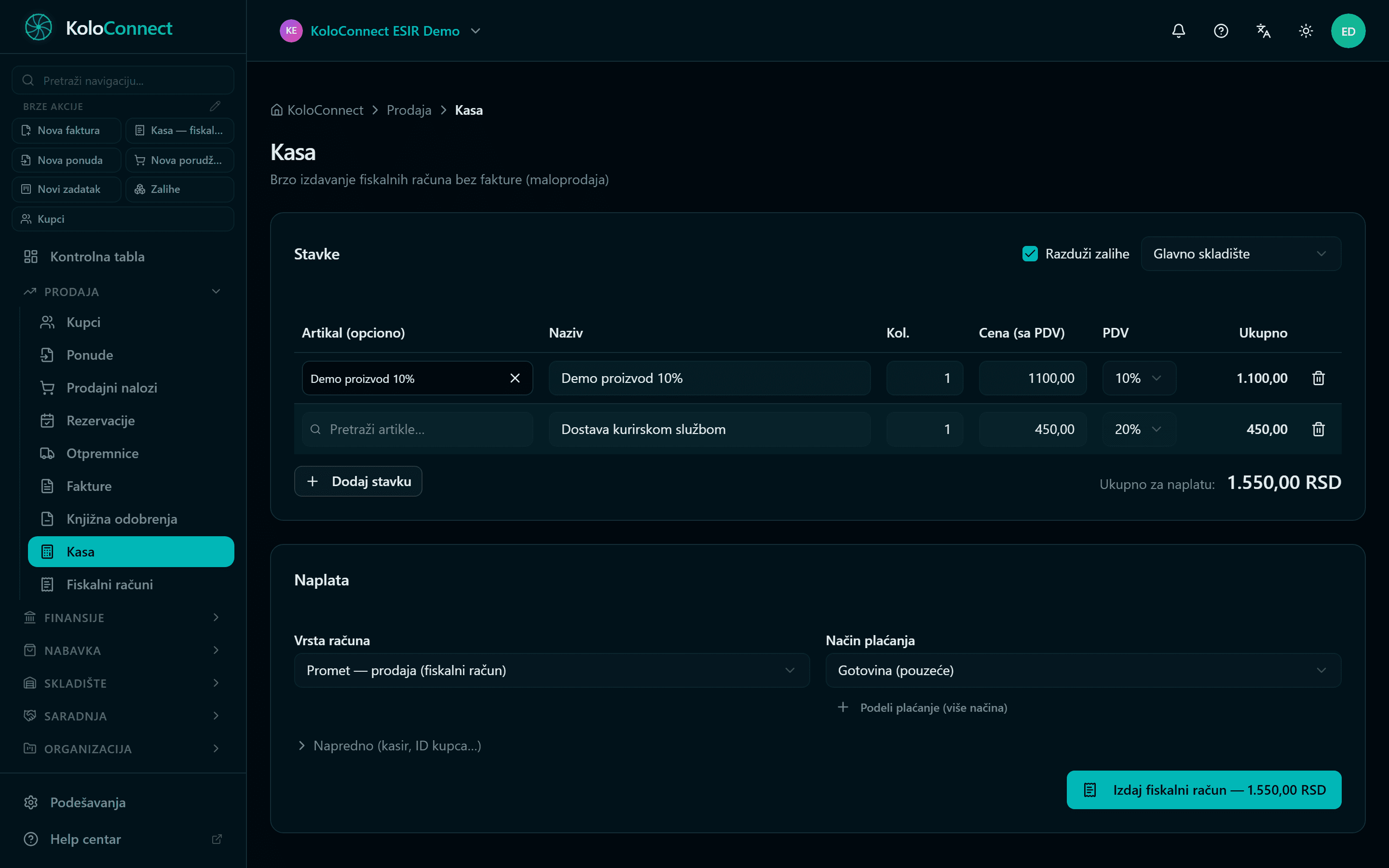Toggle the light/dark theme sun icon

[x=1306, y=31]
